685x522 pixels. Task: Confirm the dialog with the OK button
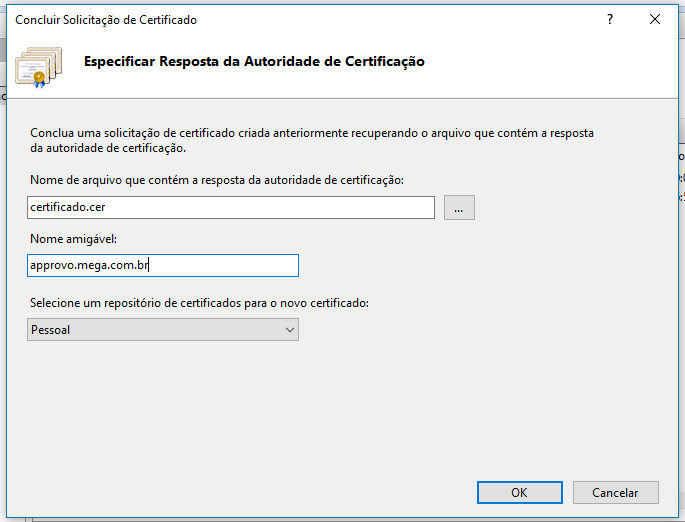tap(519, 492)
